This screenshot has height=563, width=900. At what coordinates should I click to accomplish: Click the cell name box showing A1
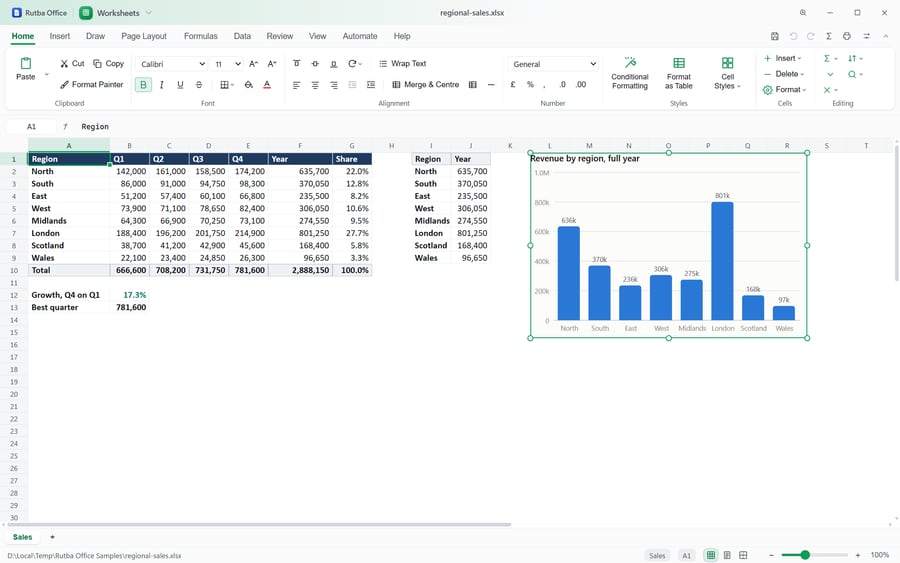click(32, 126)
